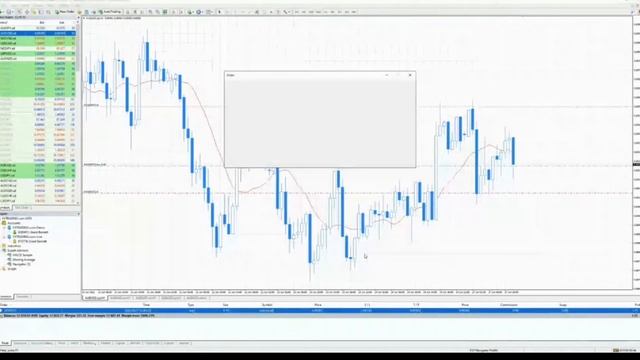This screenshot has height=360, width=640.
Task: Toggle the Market Watch toolbar icon
Action: 20,12
